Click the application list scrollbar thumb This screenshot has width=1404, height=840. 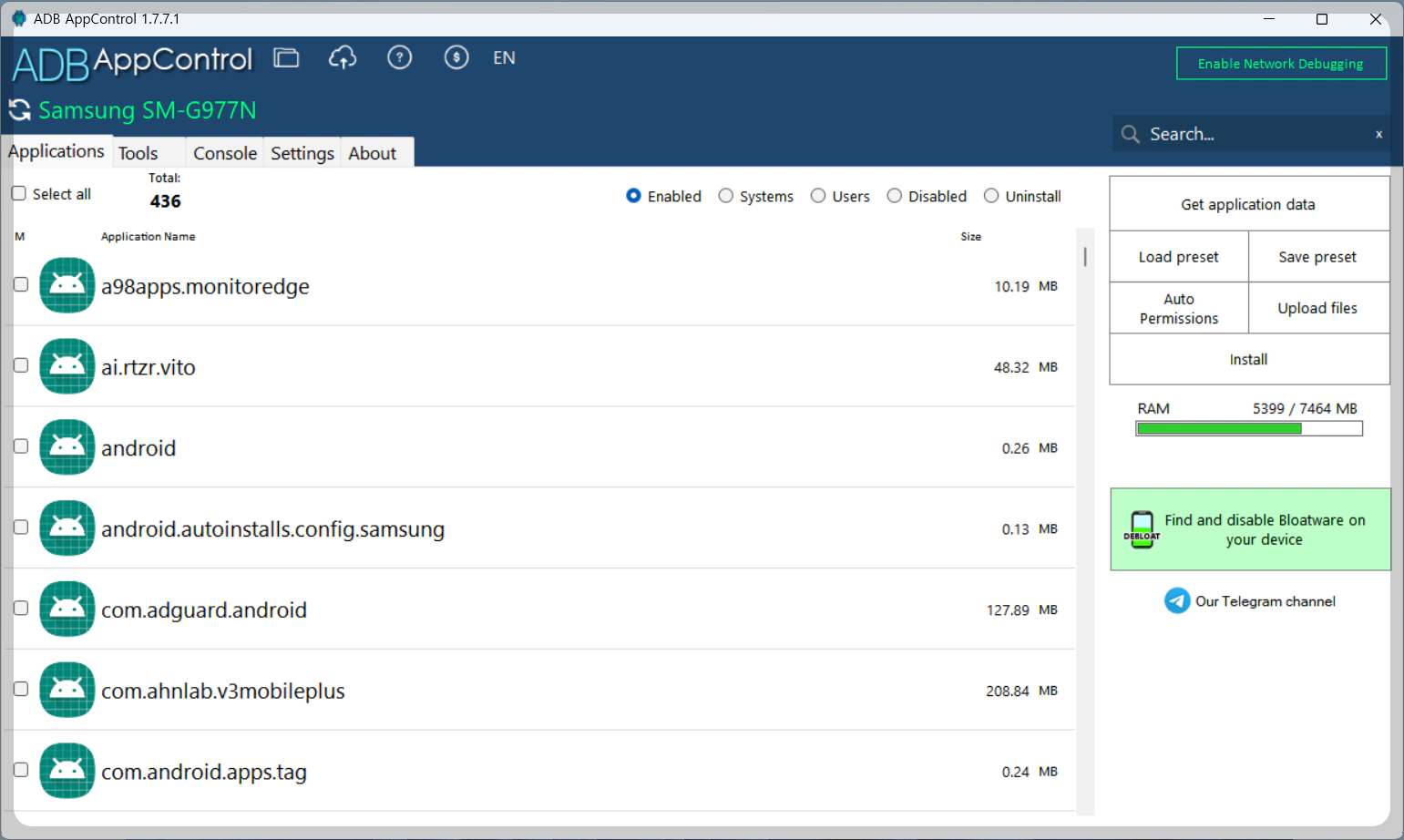pyautogui.click(x=1085, y=256)
